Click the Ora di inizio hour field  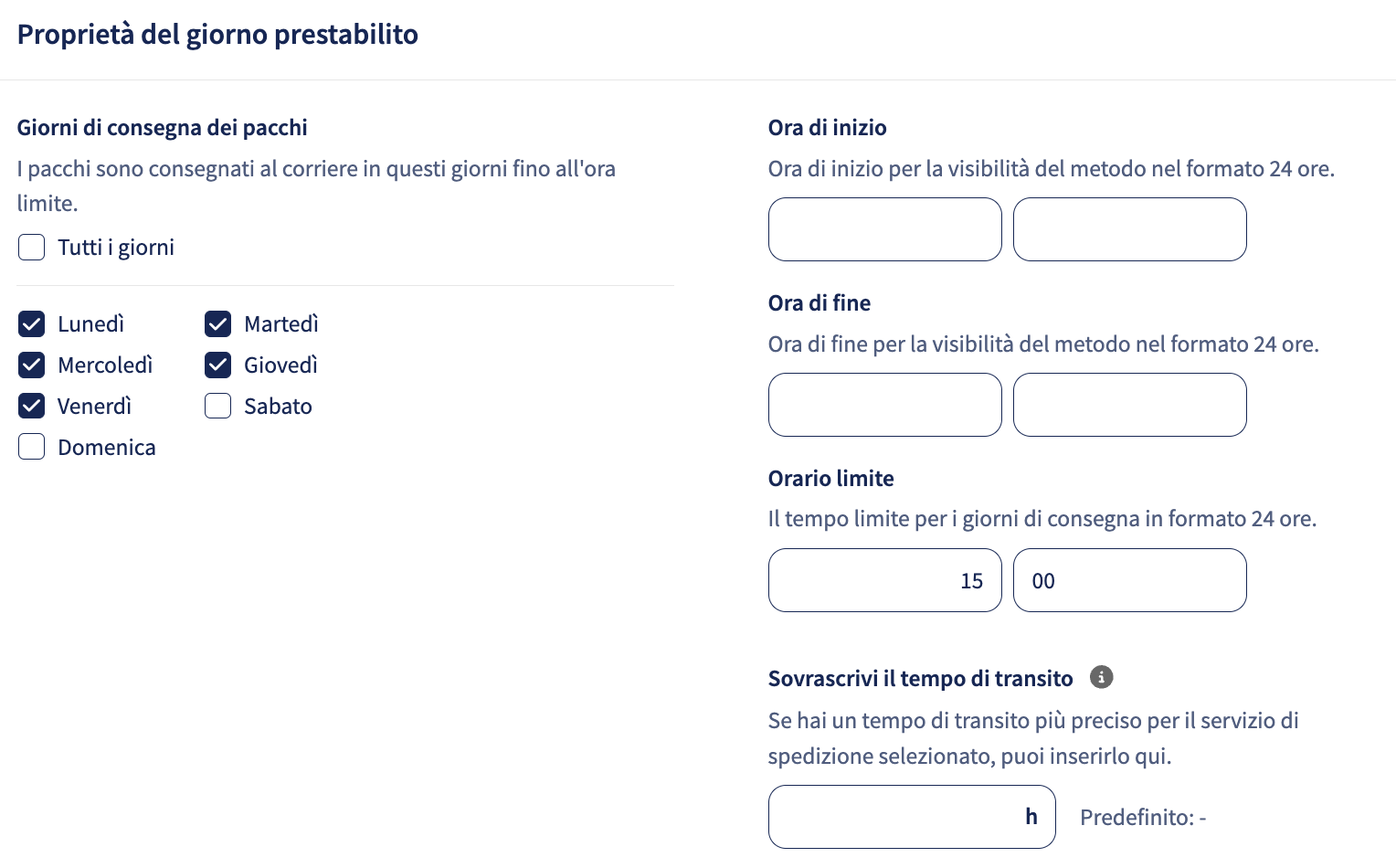tap(885, 229)
